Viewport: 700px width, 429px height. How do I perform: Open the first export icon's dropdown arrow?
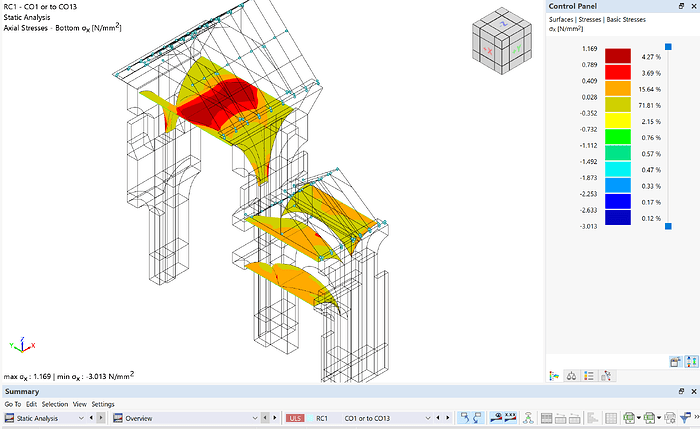[x=638, y=418]
